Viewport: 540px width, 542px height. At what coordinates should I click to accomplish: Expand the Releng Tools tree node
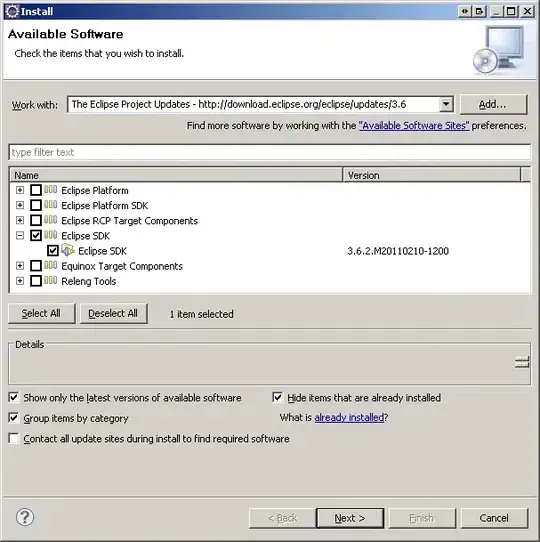pos(20,281)
